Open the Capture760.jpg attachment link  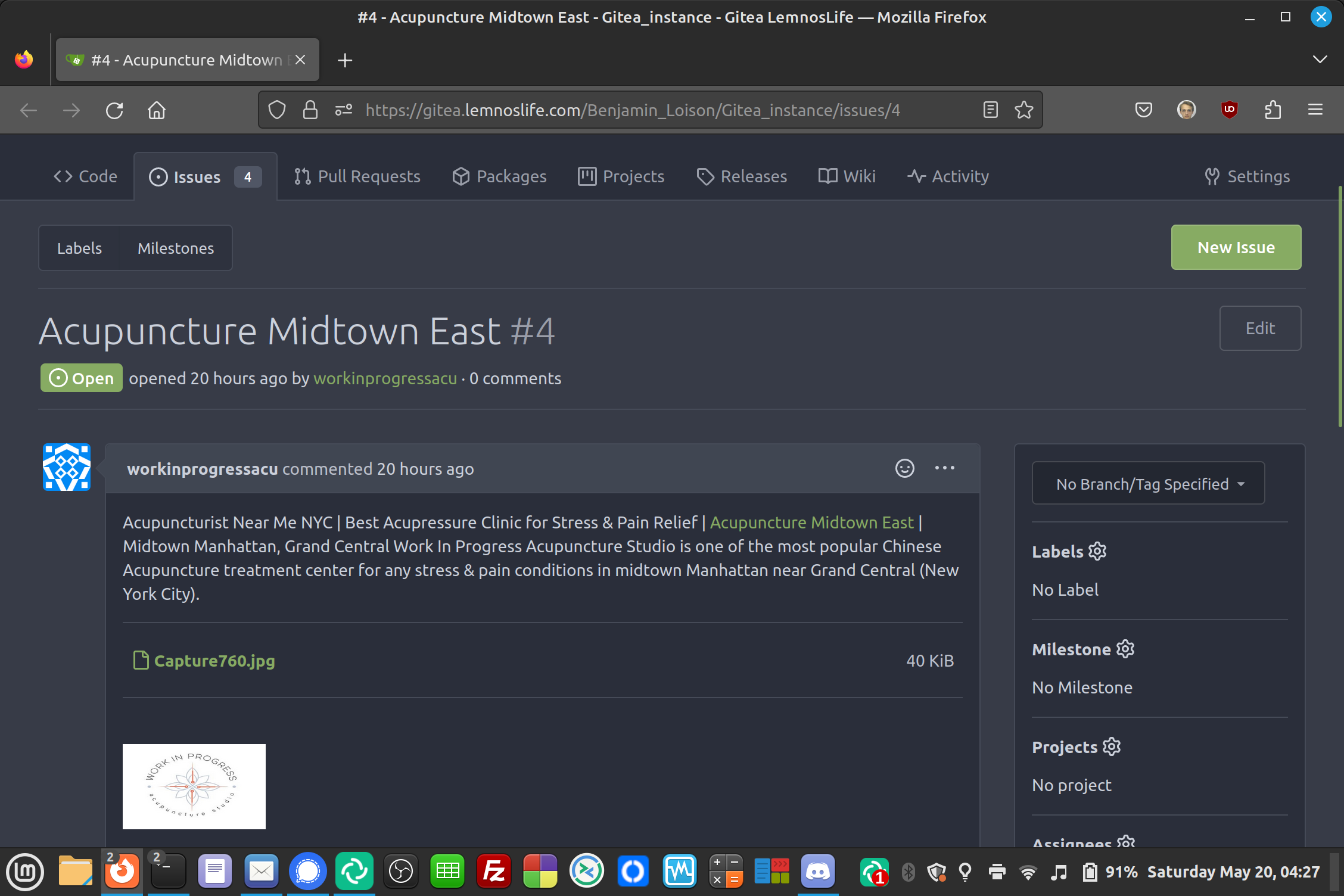click(x=214, y=661)
